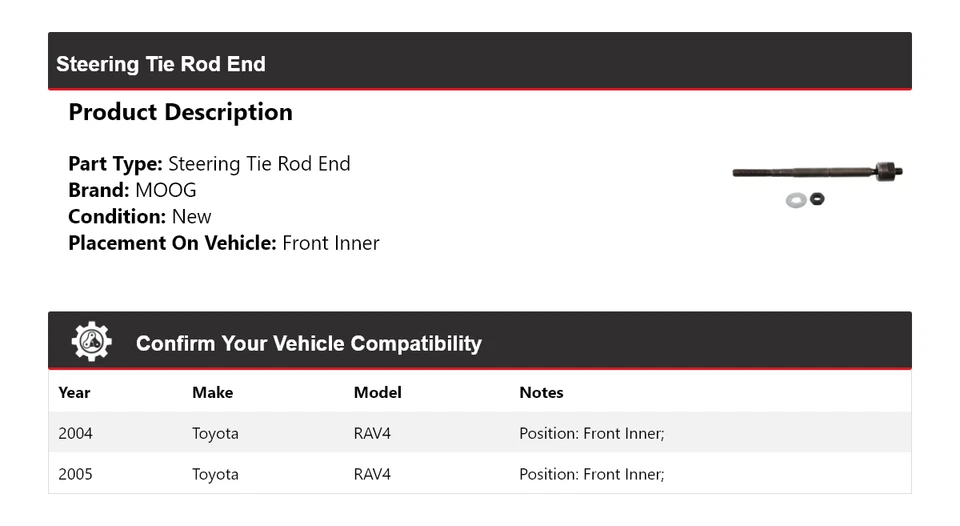Viewport: 960px width, 526px height.
Task: Click the Notes column header
Action: tap(541, 392)
